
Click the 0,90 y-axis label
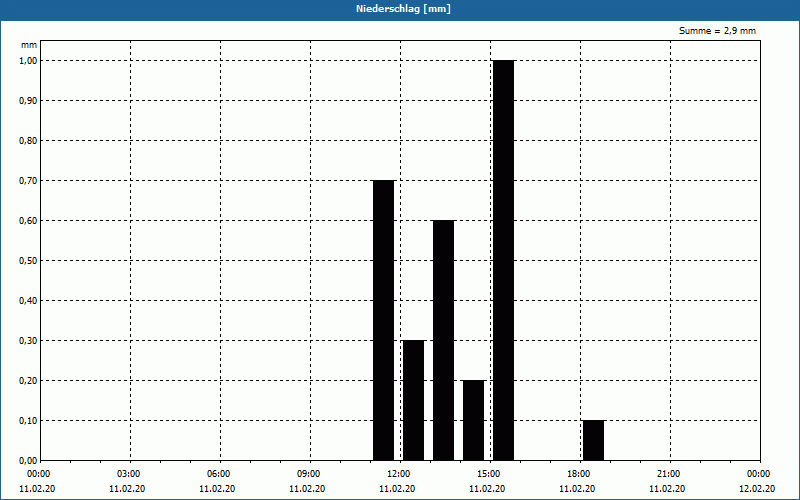point(28,101)
